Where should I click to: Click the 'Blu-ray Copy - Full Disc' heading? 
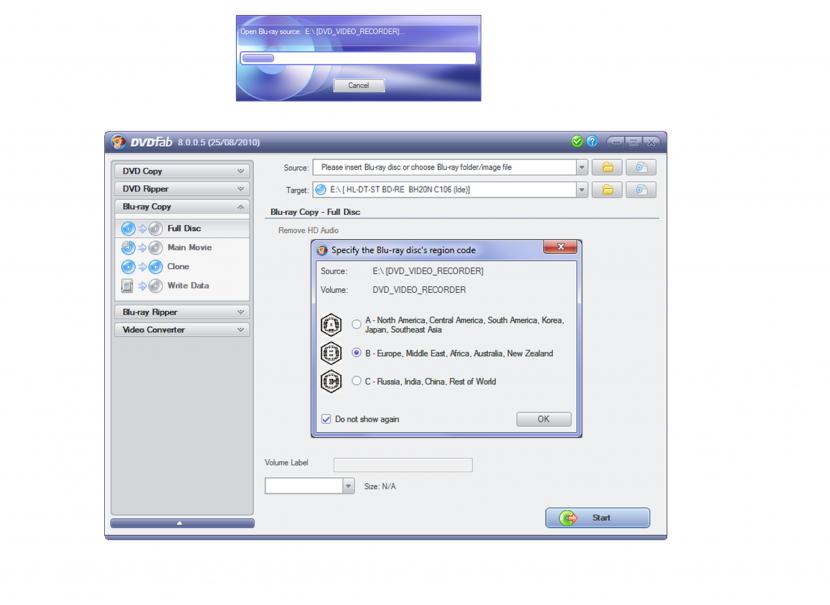(315, 212)
